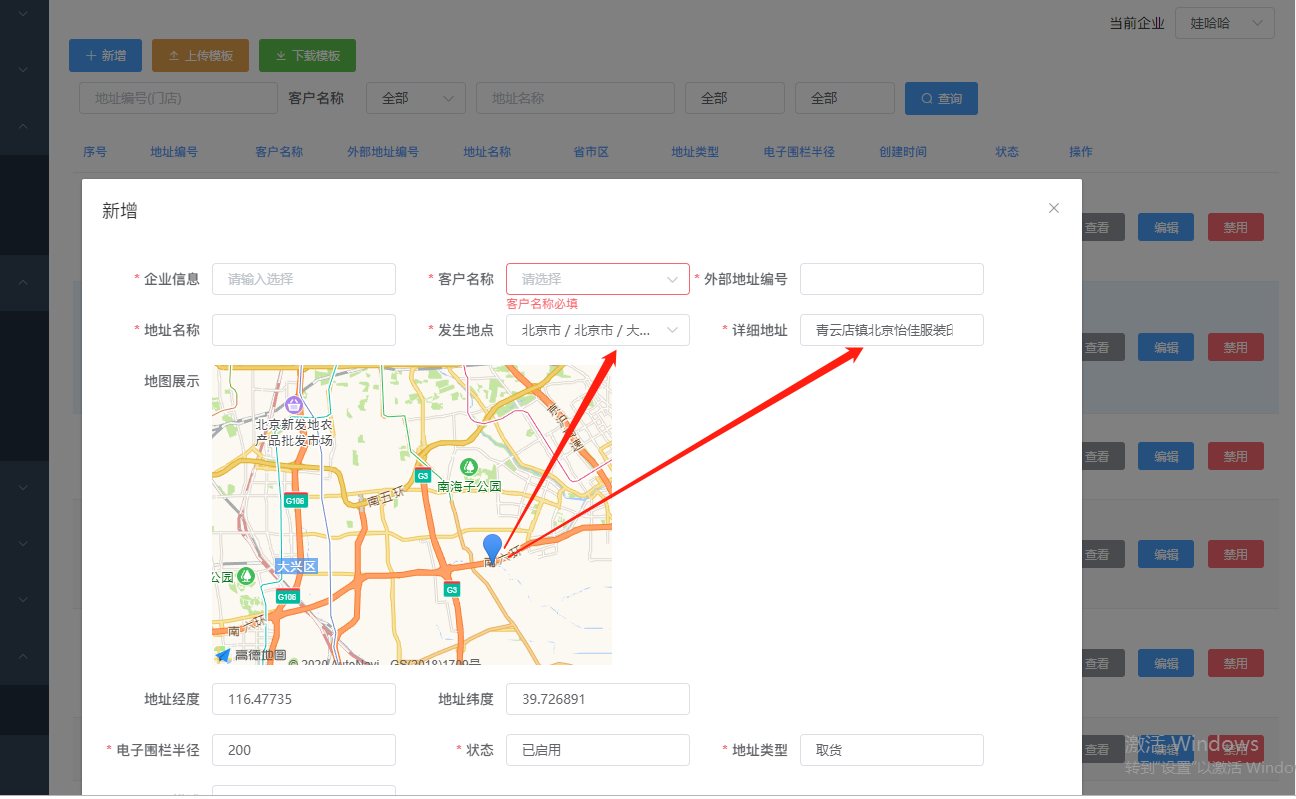This screenshot has width=1296, height=799.
Task: Click the 地址类型 column header
Action: tap(695, 152)
